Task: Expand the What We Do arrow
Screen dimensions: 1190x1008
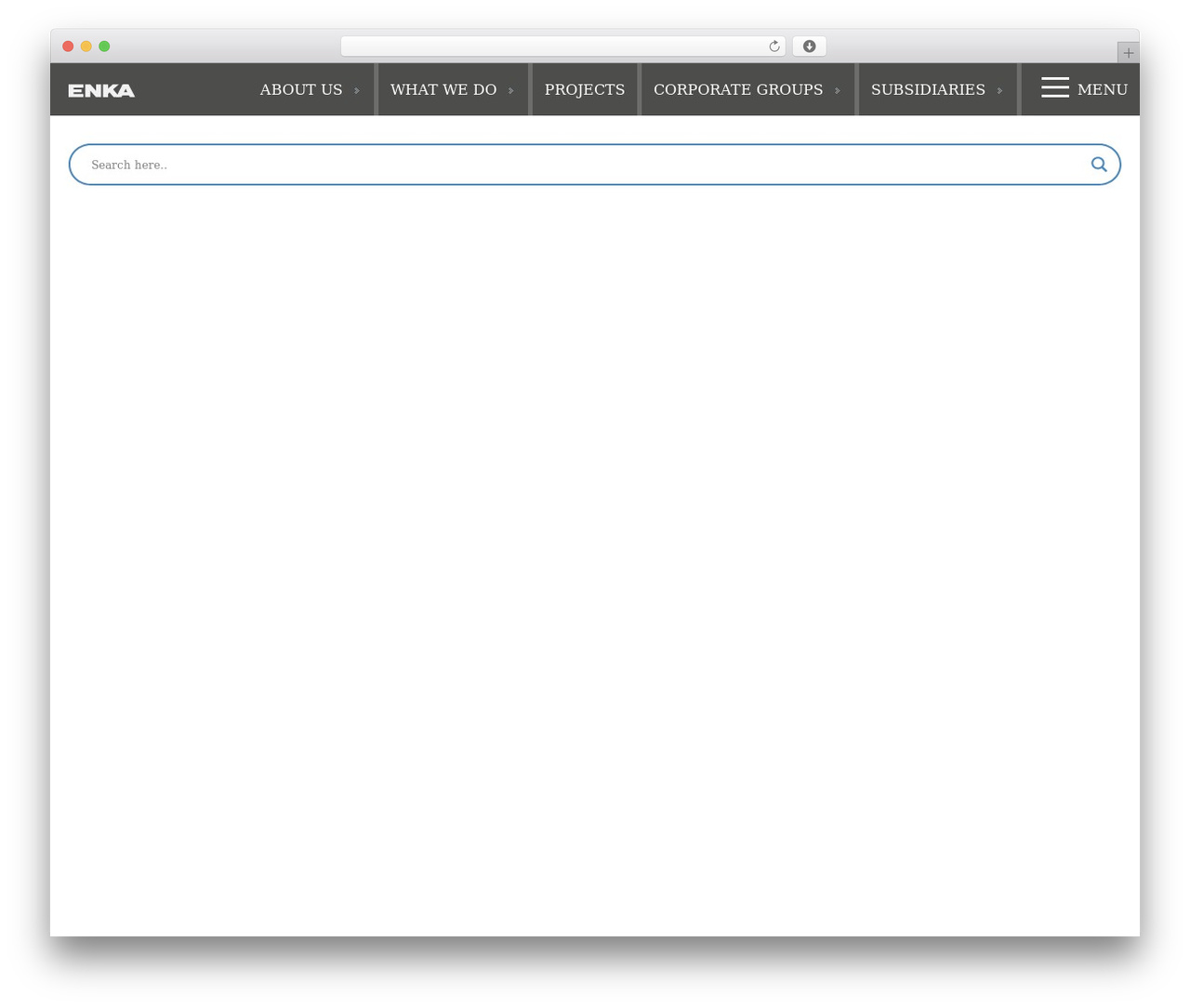Action: point(511,91)
